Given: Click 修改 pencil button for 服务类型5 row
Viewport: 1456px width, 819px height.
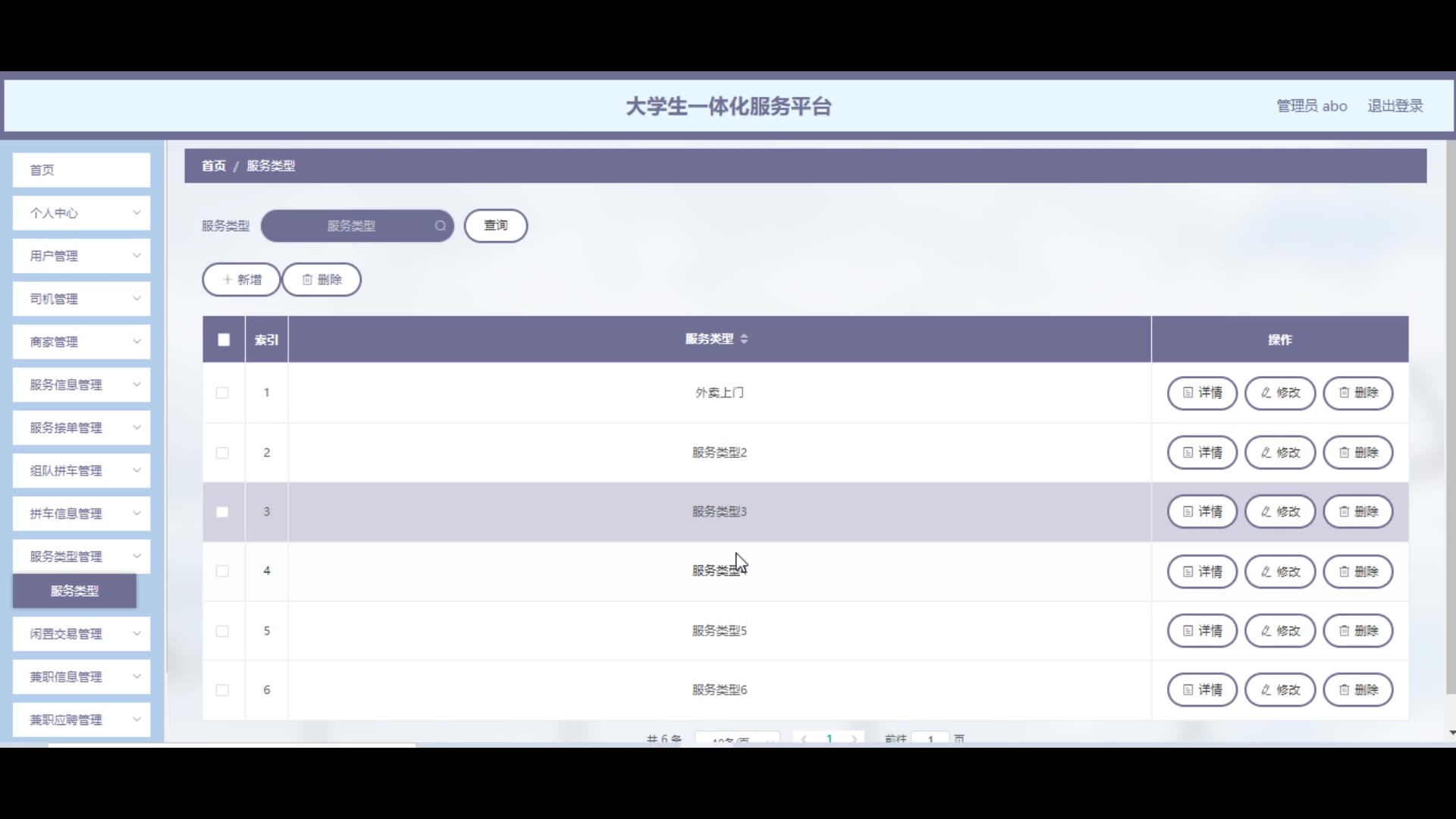Looking at the screenshot, I should [x=1280, y=631].
